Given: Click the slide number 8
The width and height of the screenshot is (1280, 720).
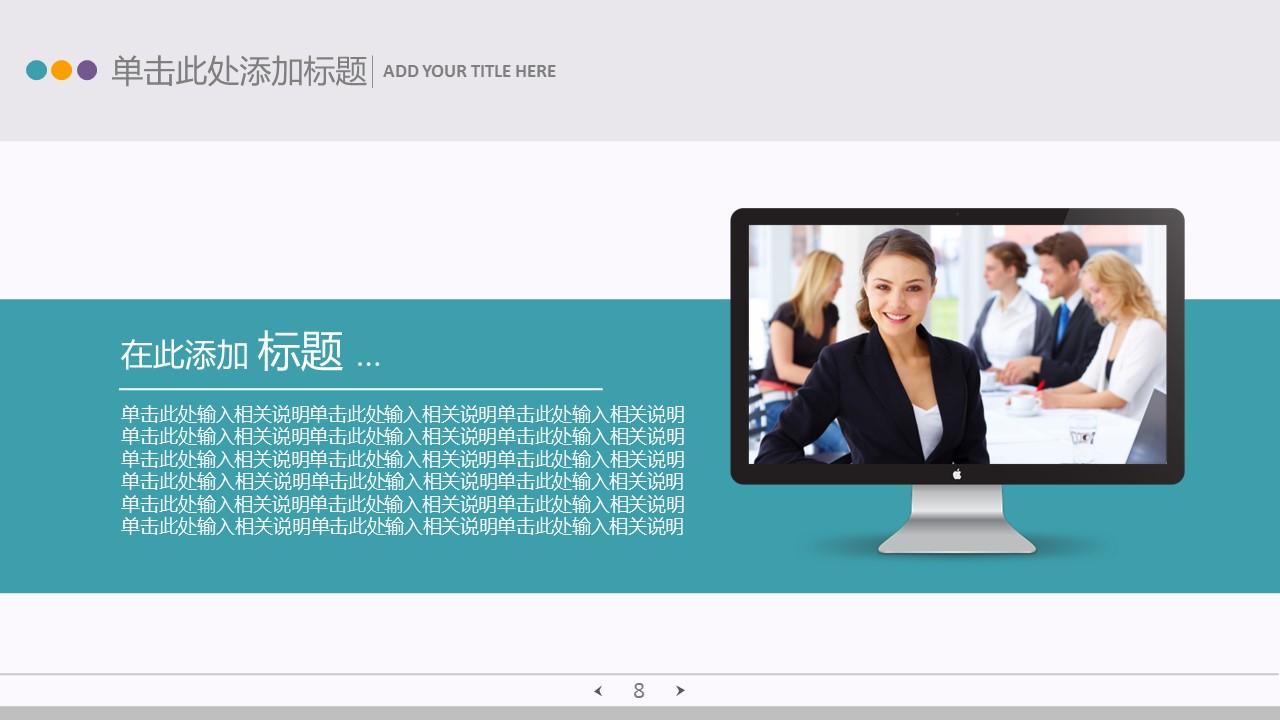Looking at the screenshot, I should [x=639, y=691].
